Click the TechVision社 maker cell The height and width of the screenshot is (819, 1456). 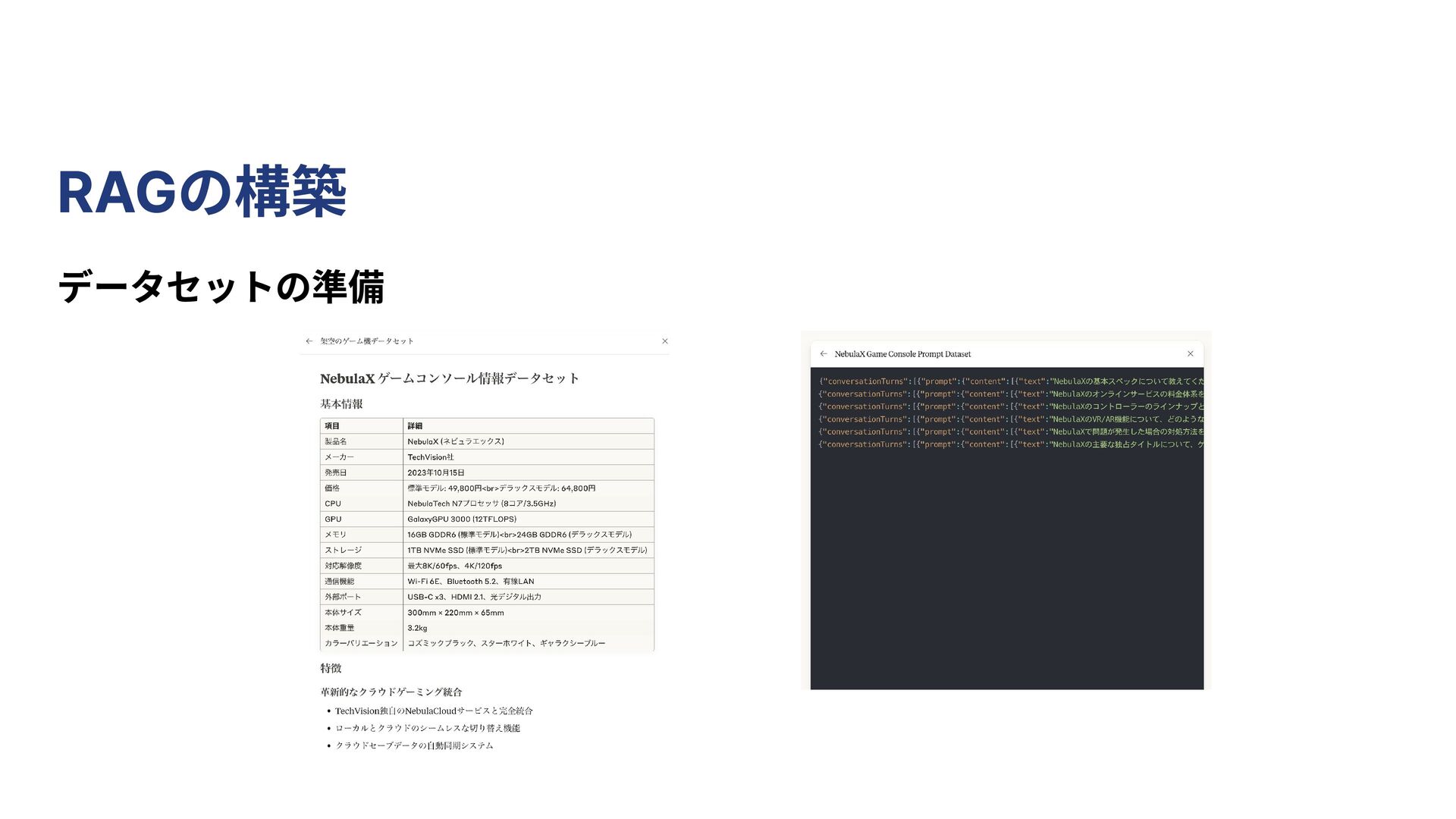[431, 457]
